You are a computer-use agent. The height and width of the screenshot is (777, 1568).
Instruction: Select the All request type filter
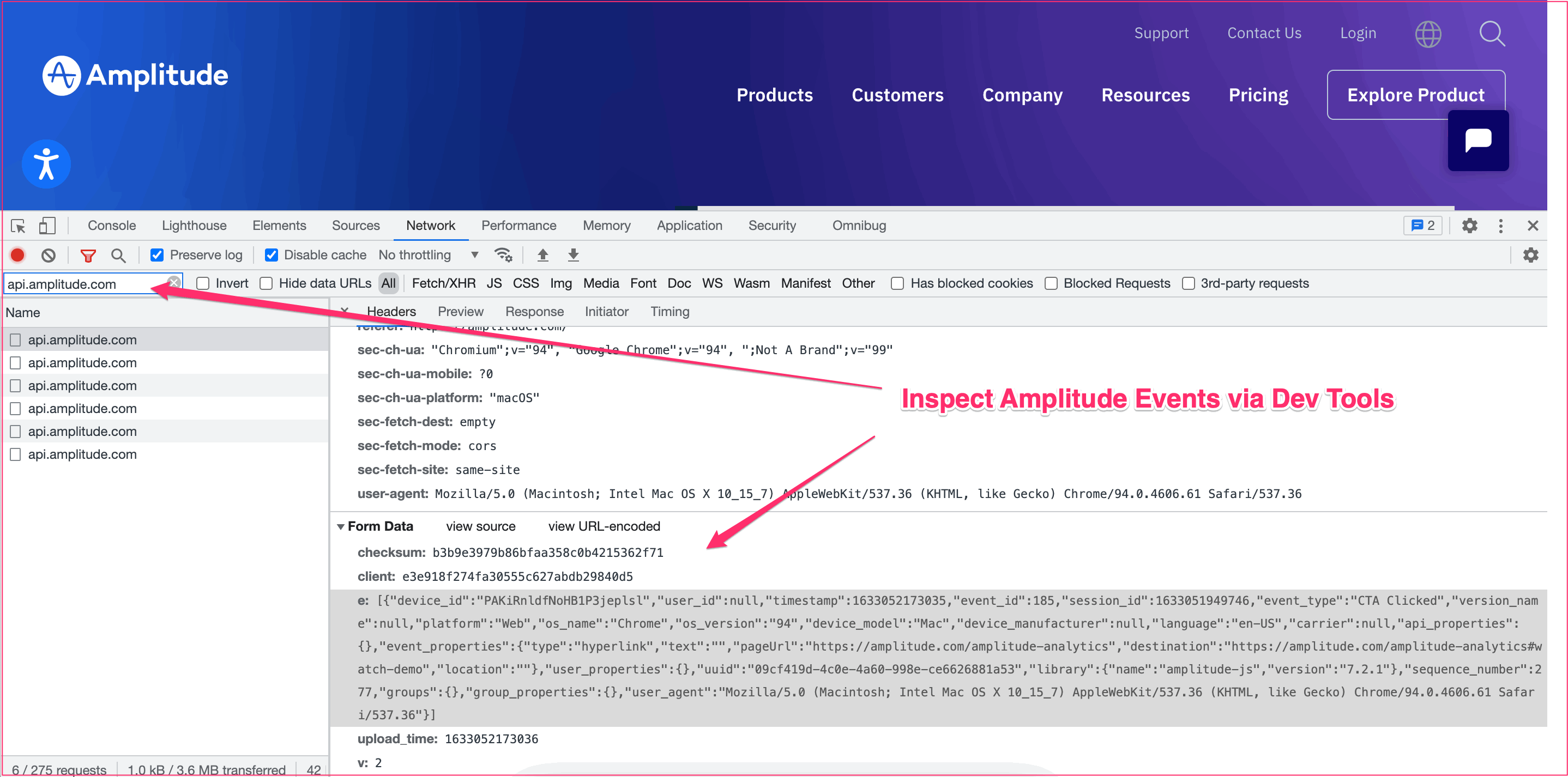388,283
